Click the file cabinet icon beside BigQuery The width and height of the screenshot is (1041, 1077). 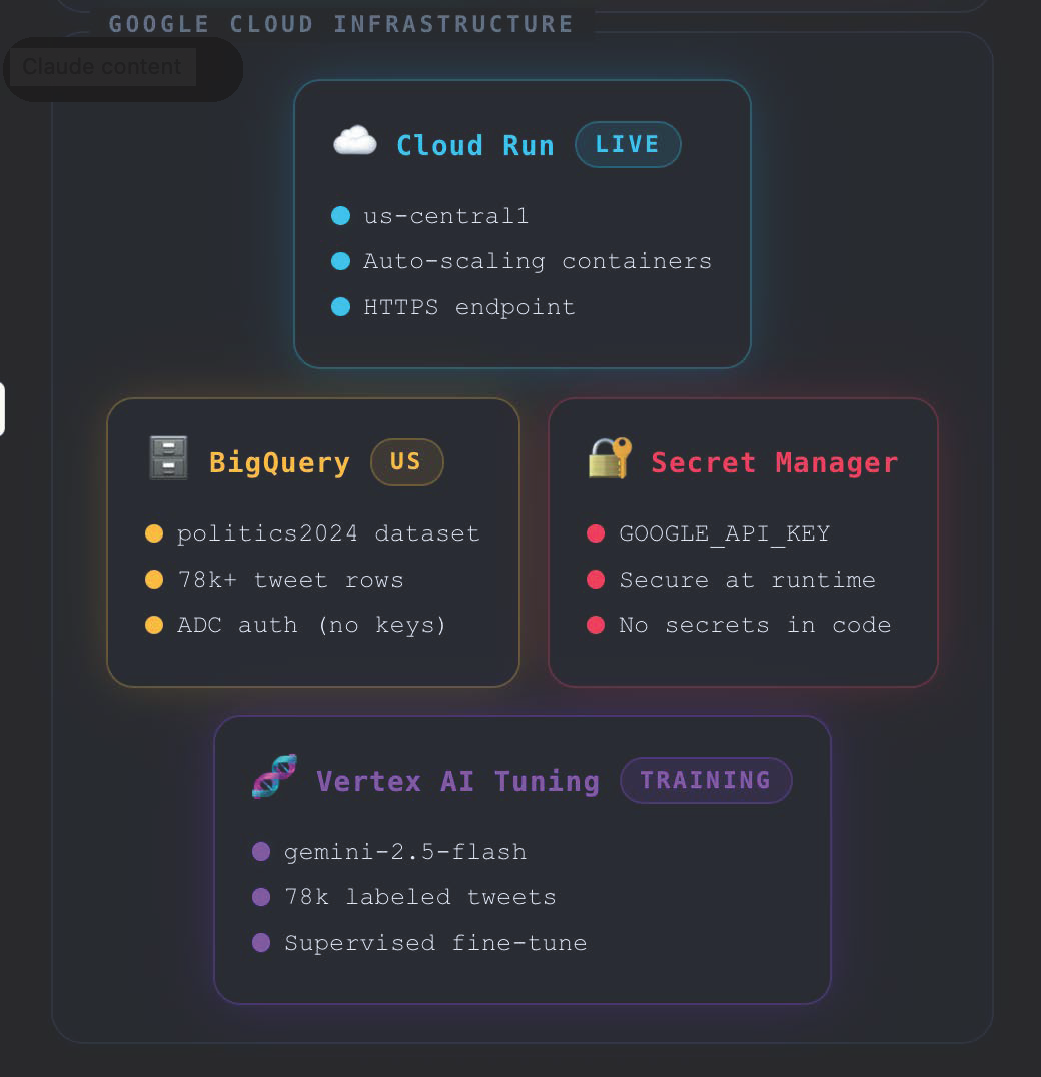[168, 457]
